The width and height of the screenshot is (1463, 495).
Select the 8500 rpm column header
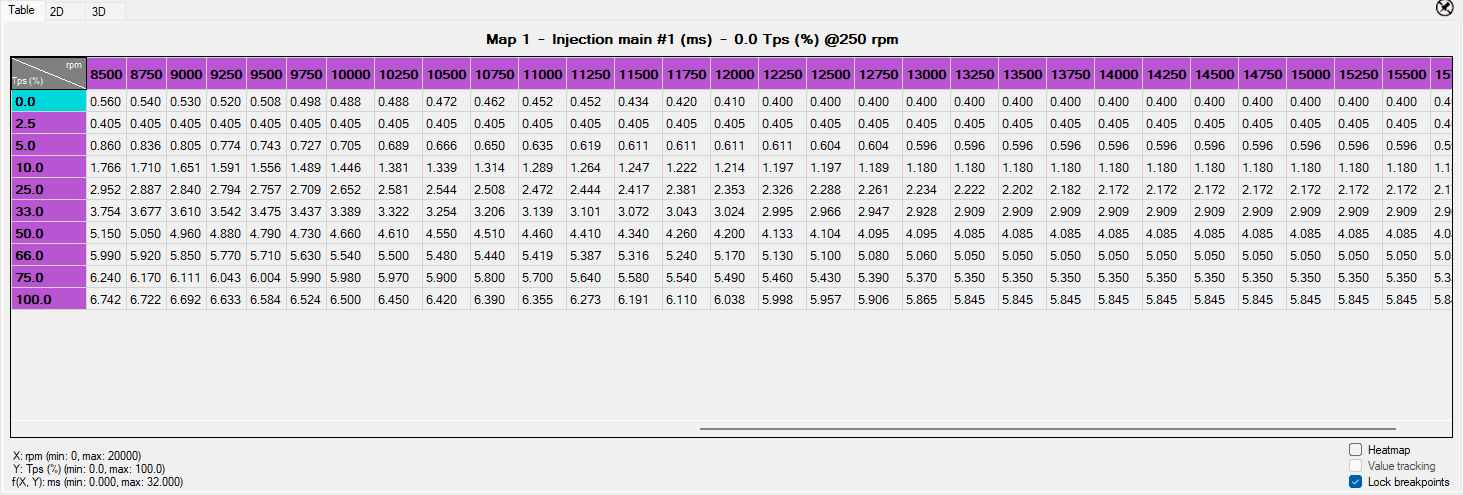107,74
